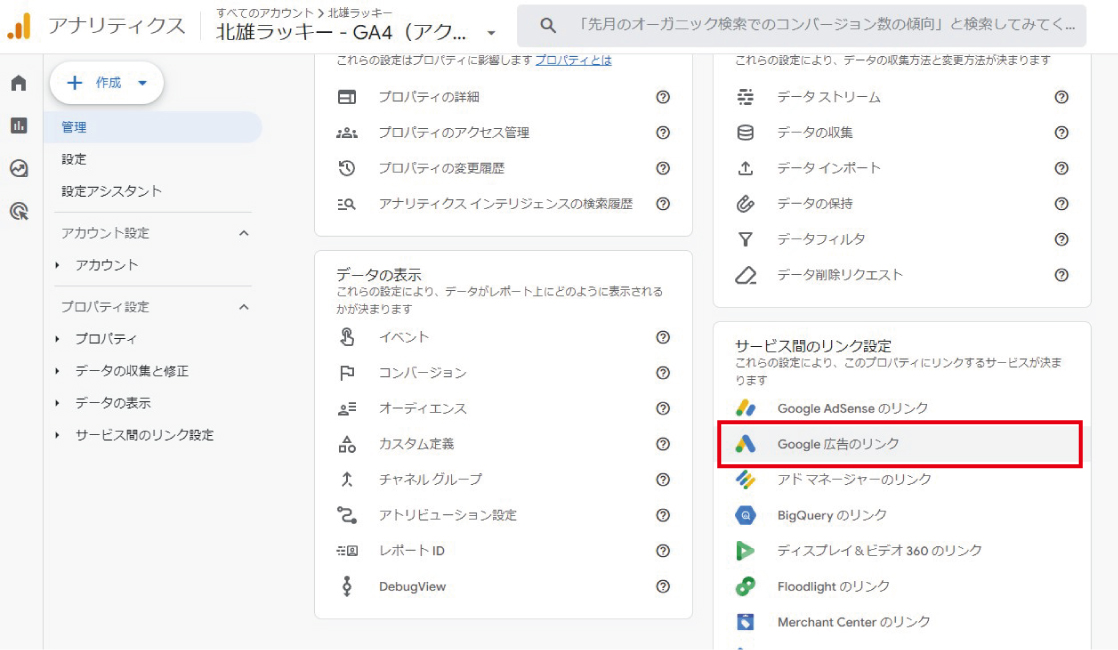Image resolution: width=1118 pixels, height=650 pixels.
Task: Open the Explore icon in left rail
Action: tap(19, 168)
